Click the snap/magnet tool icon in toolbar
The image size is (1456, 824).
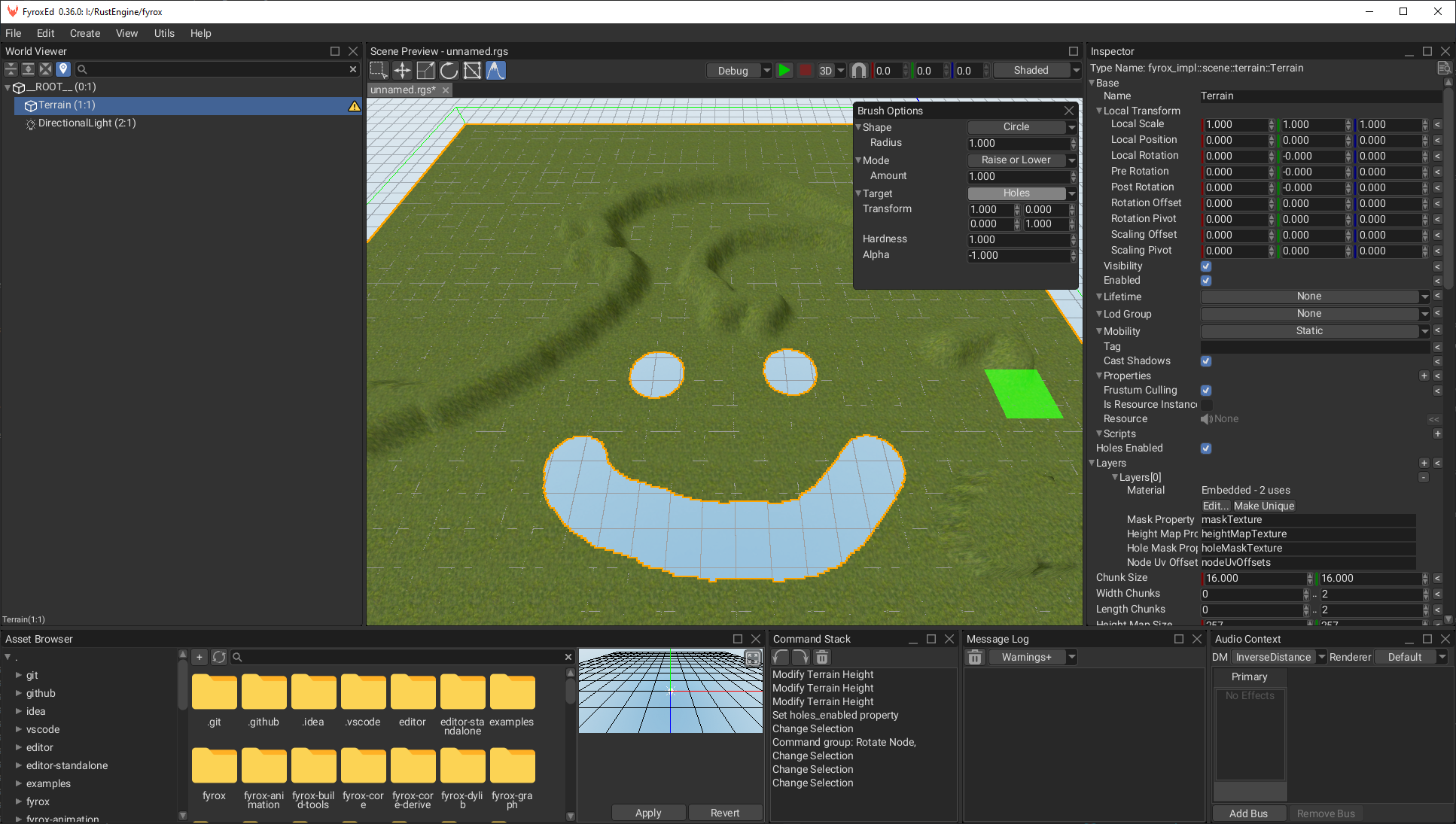pos(858,69)
